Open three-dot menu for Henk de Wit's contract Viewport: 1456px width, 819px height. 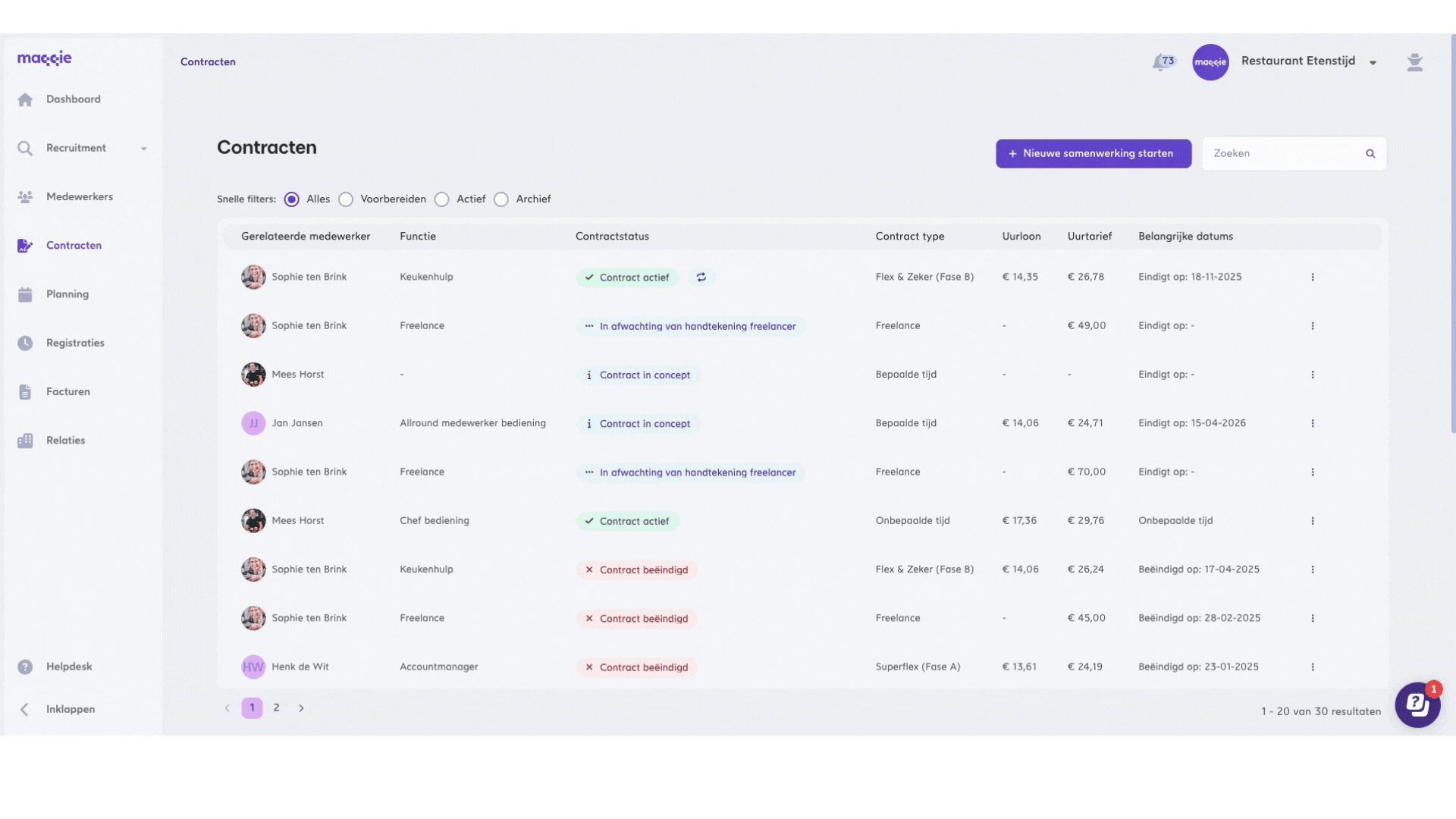[1313, 667]
